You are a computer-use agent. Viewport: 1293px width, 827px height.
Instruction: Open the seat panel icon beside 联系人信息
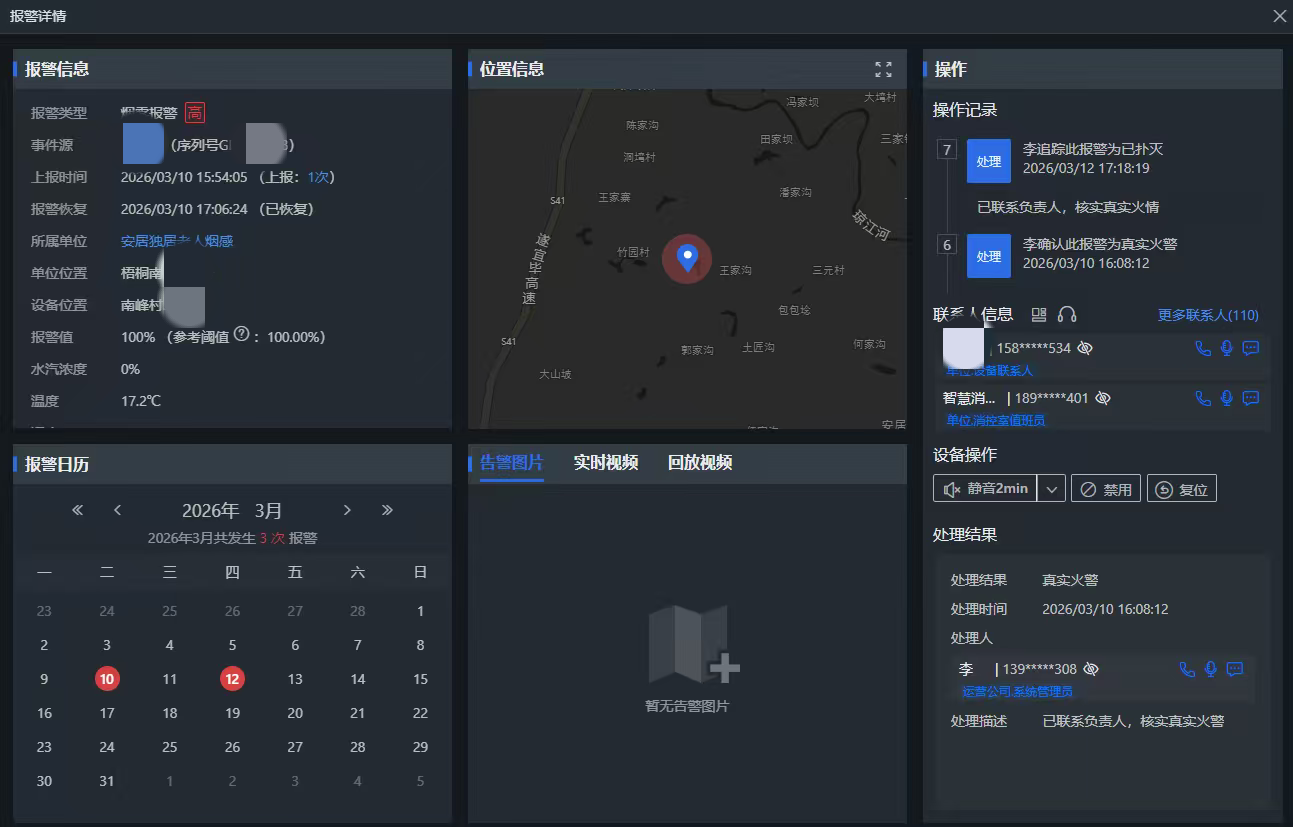pyautogui.click(x=1039, y=315)
